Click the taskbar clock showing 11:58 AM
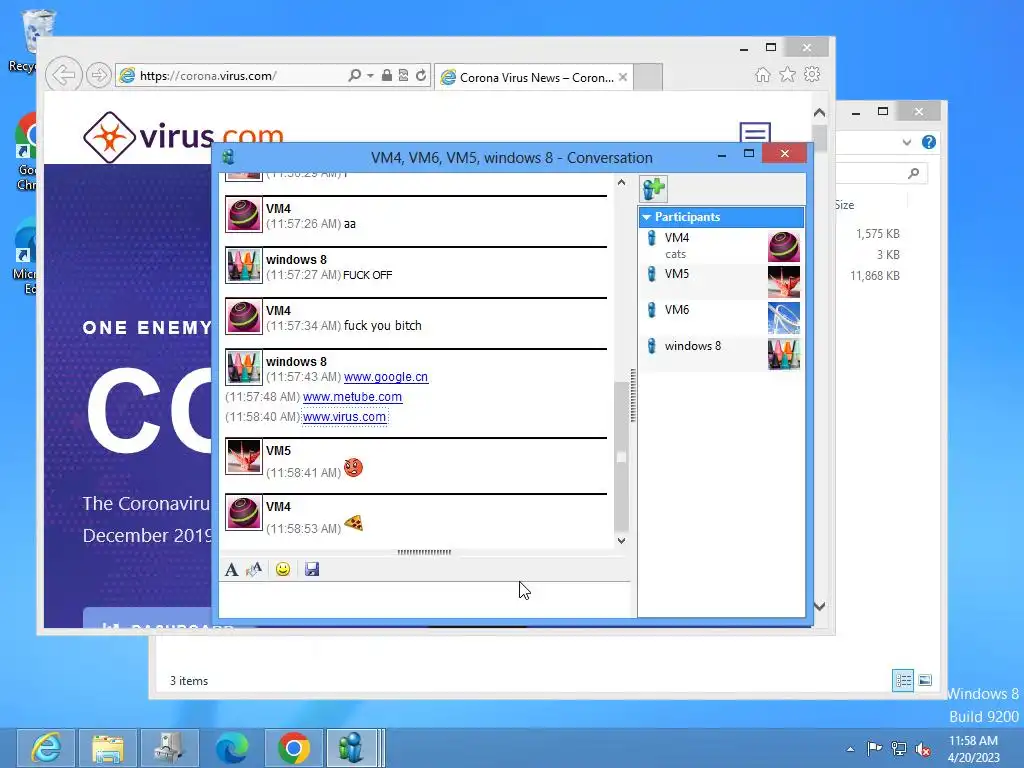Image resolution: width=1024 pixels, height=768 pixels. tap(973, 749)
